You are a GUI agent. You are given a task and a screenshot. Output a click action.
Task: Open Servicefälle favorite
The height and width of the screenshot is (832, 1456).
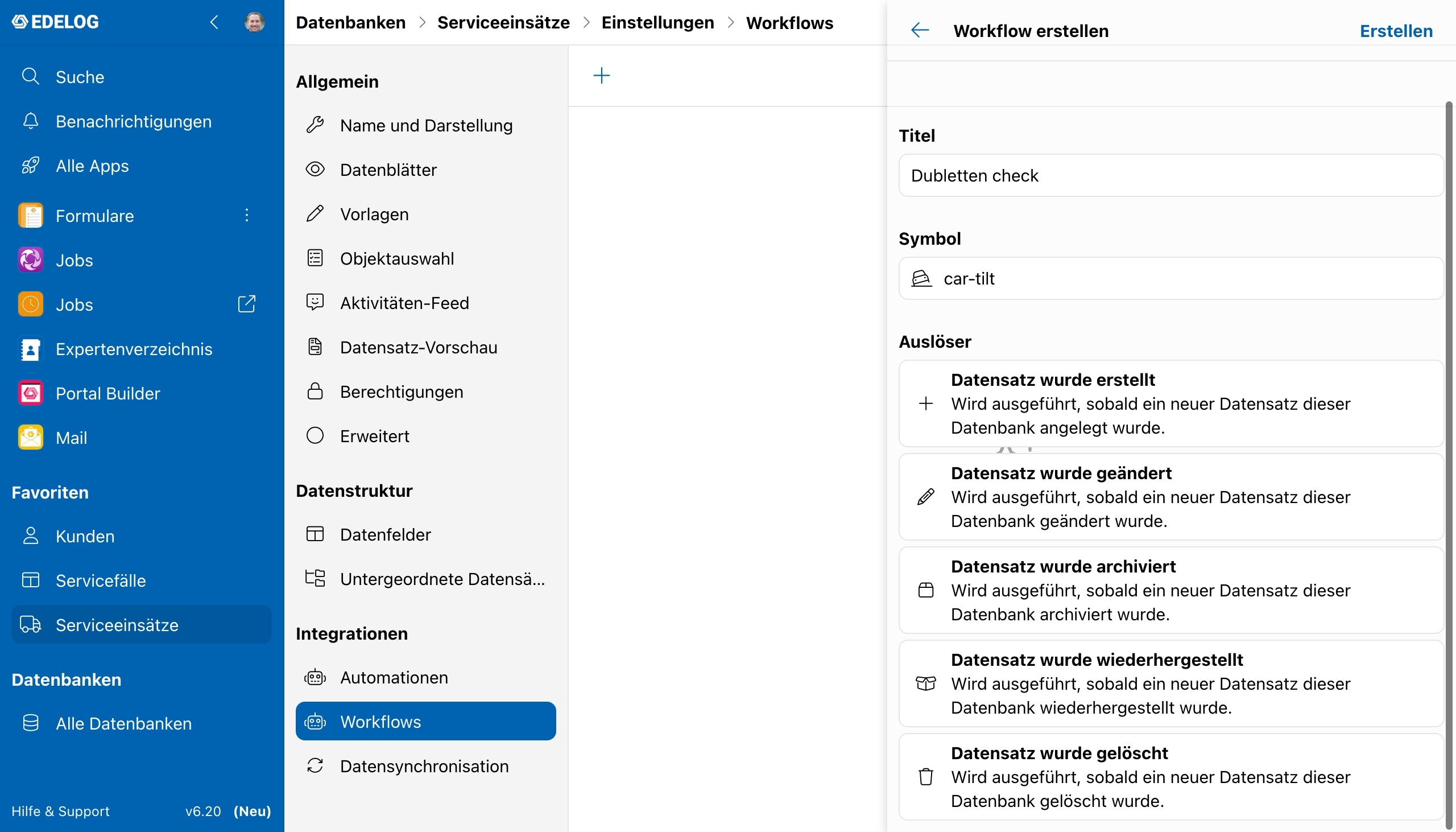[141, 580]
